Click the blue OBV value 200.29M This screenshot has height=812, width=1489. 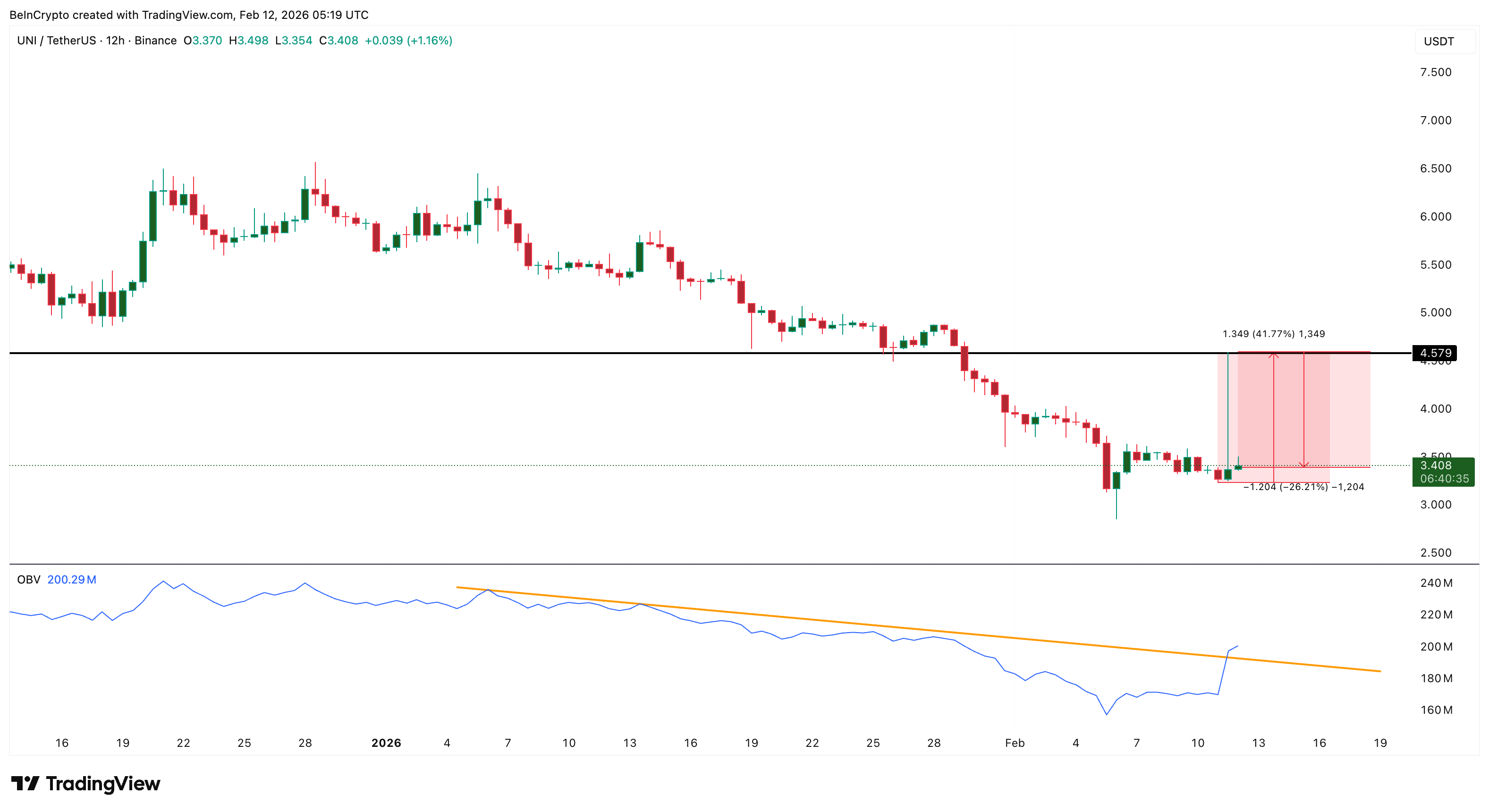[x=72, y=579]
